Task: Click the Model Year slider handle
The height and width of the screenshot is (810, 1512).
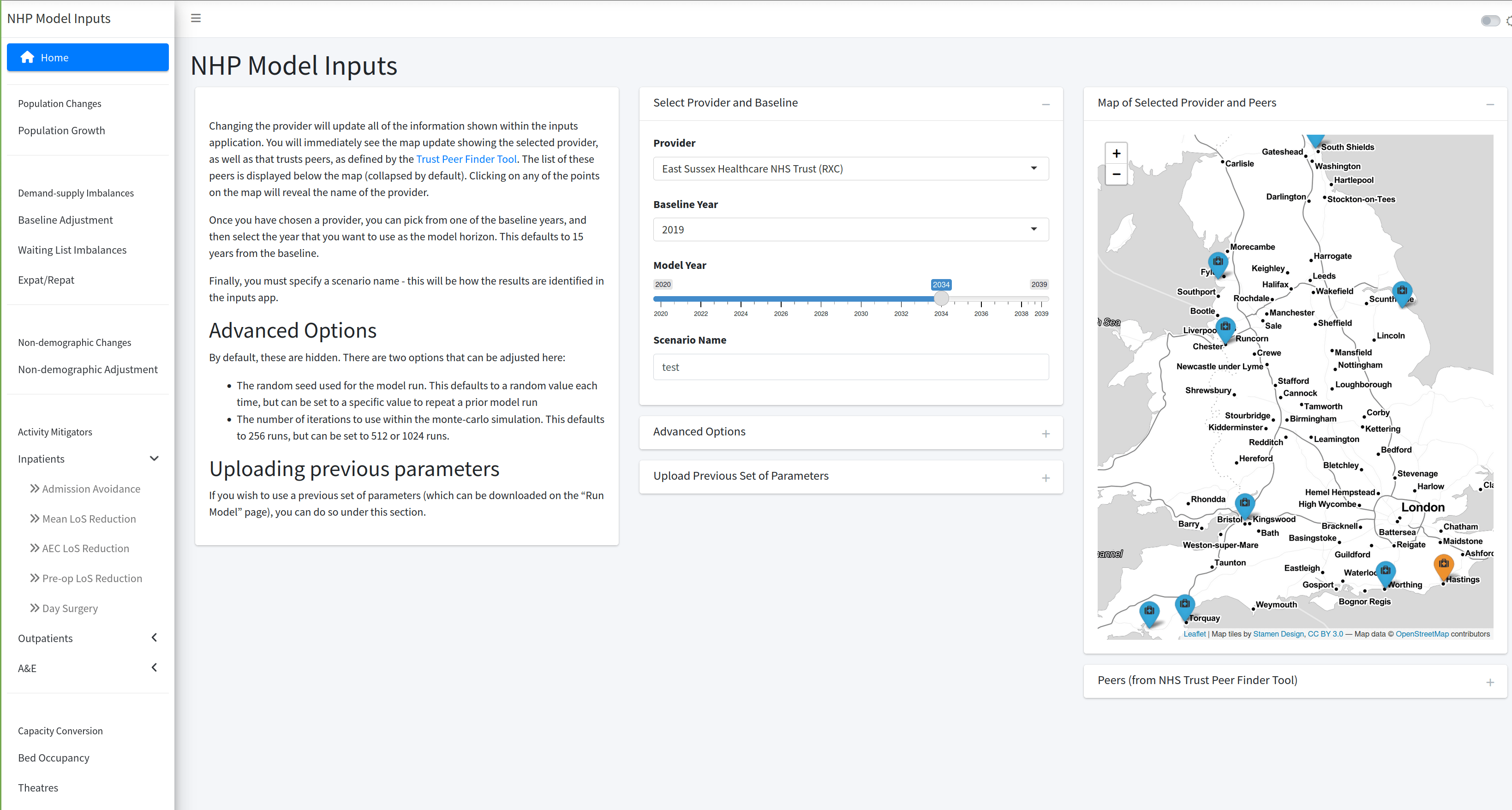Action: [941, 299]
